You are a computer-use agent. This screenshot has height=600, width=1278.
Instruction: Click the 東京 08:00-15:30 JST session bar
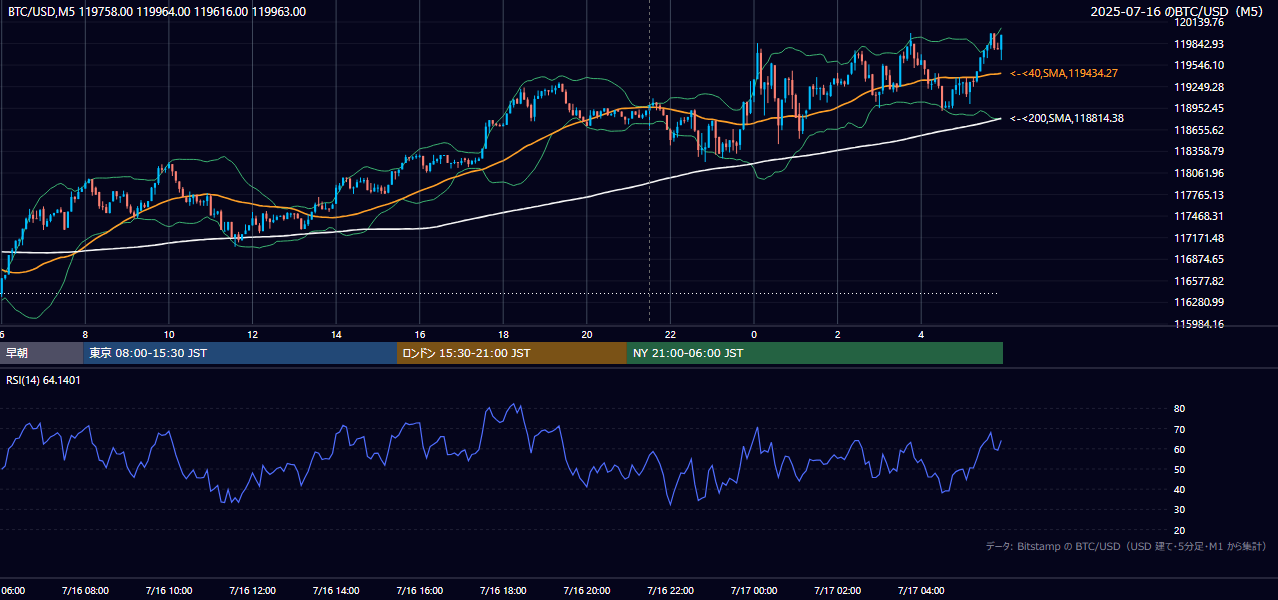[240, 353]
